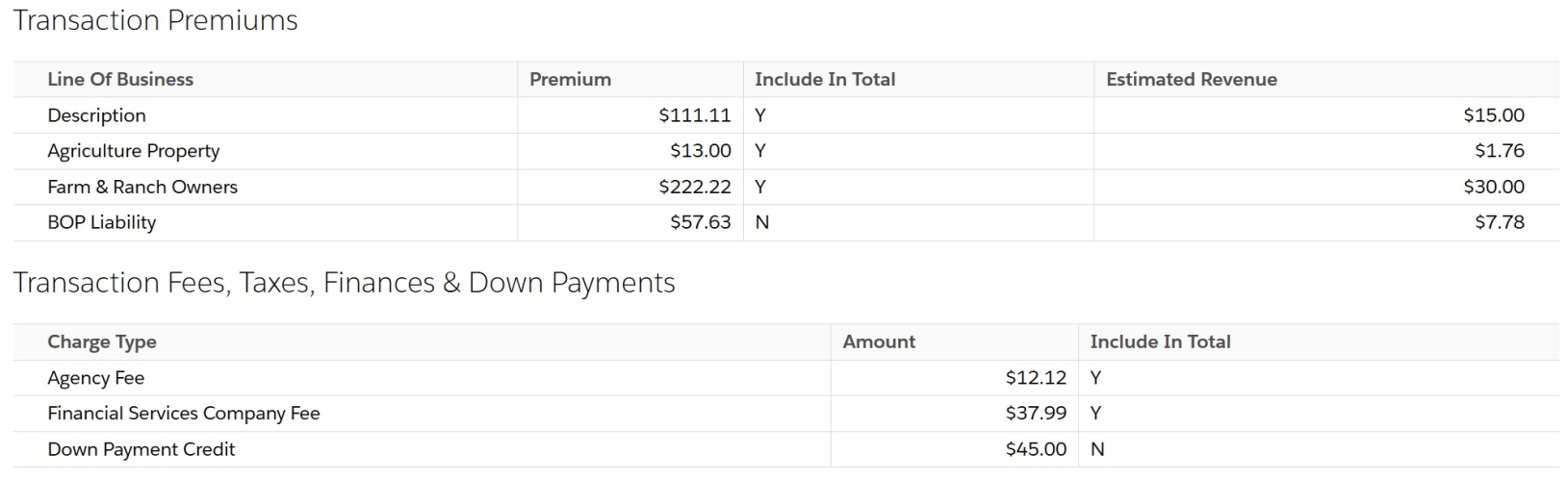Click the Description line of business cell
Image resolution: width=1568 pixels, height=480 pixels.
[x=97, y=115]
